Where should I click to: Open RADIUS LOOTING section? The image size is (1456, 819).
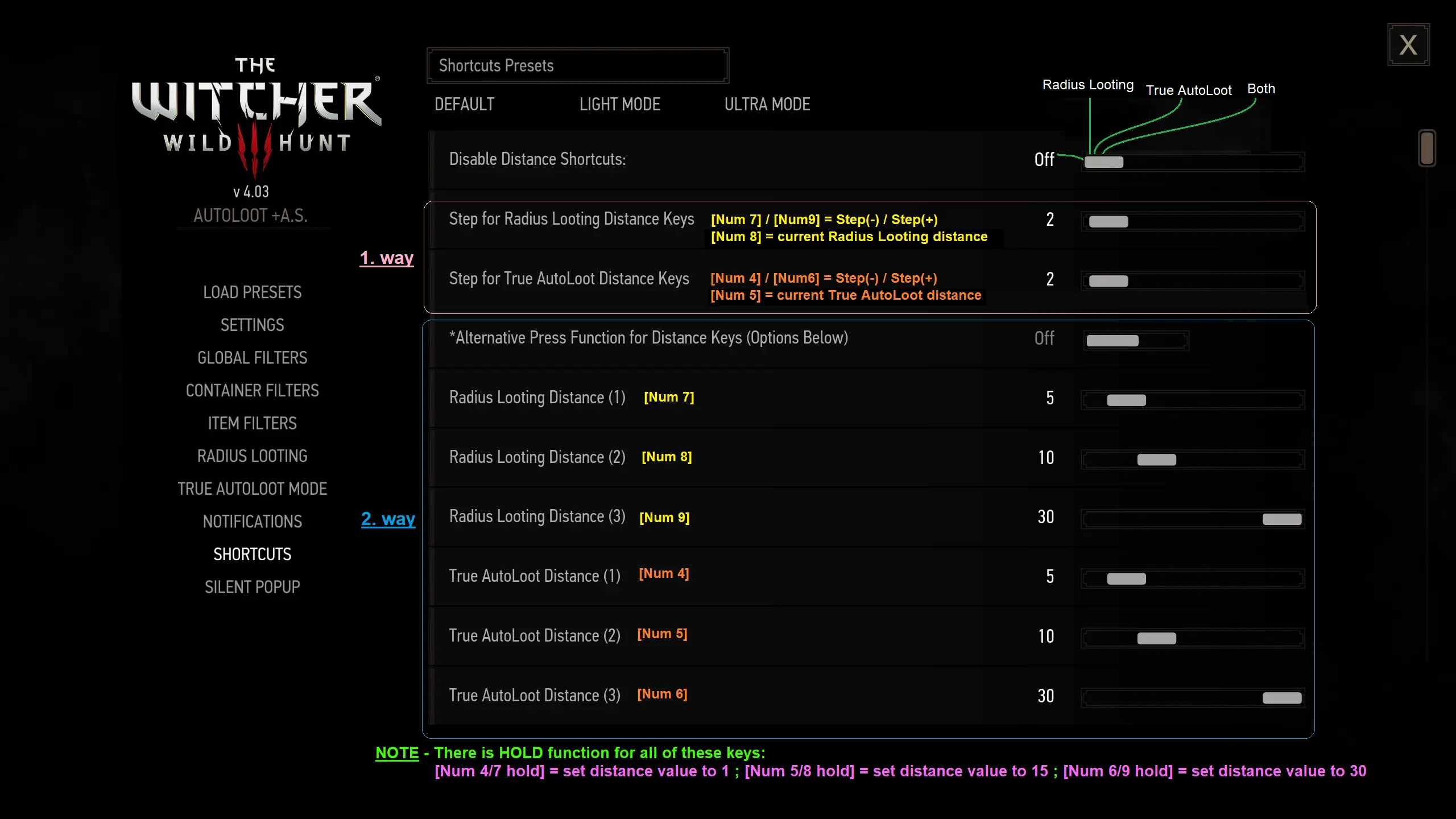click(x=252, y=456)
